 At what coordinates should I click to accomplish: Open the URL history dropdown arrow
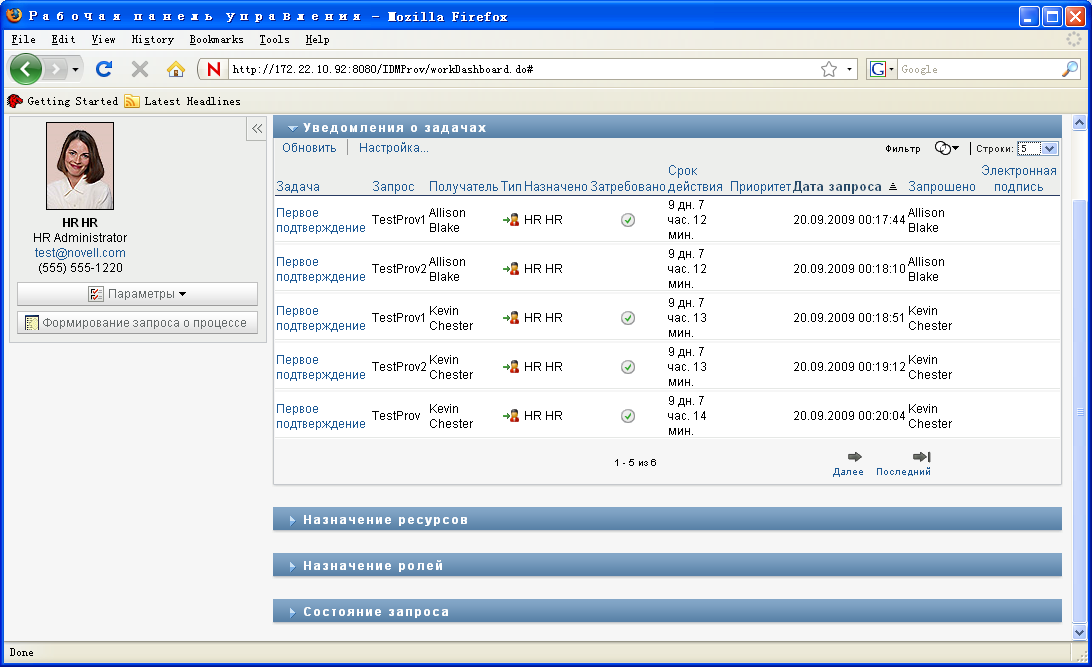click(849, 70)
